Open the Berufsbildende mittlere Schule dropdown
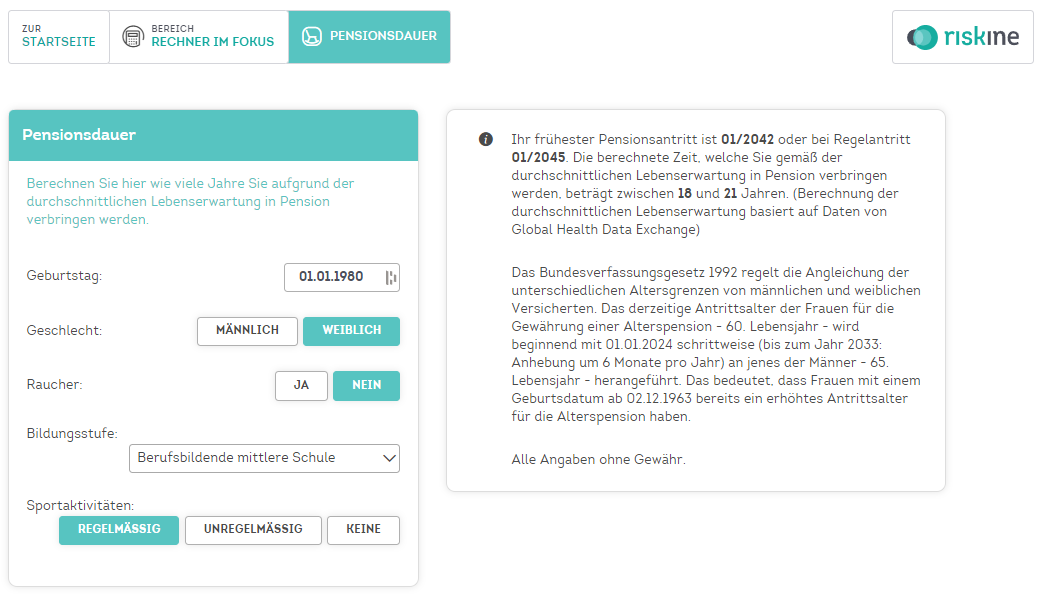 pyautogui.click(x=265, y=458)
